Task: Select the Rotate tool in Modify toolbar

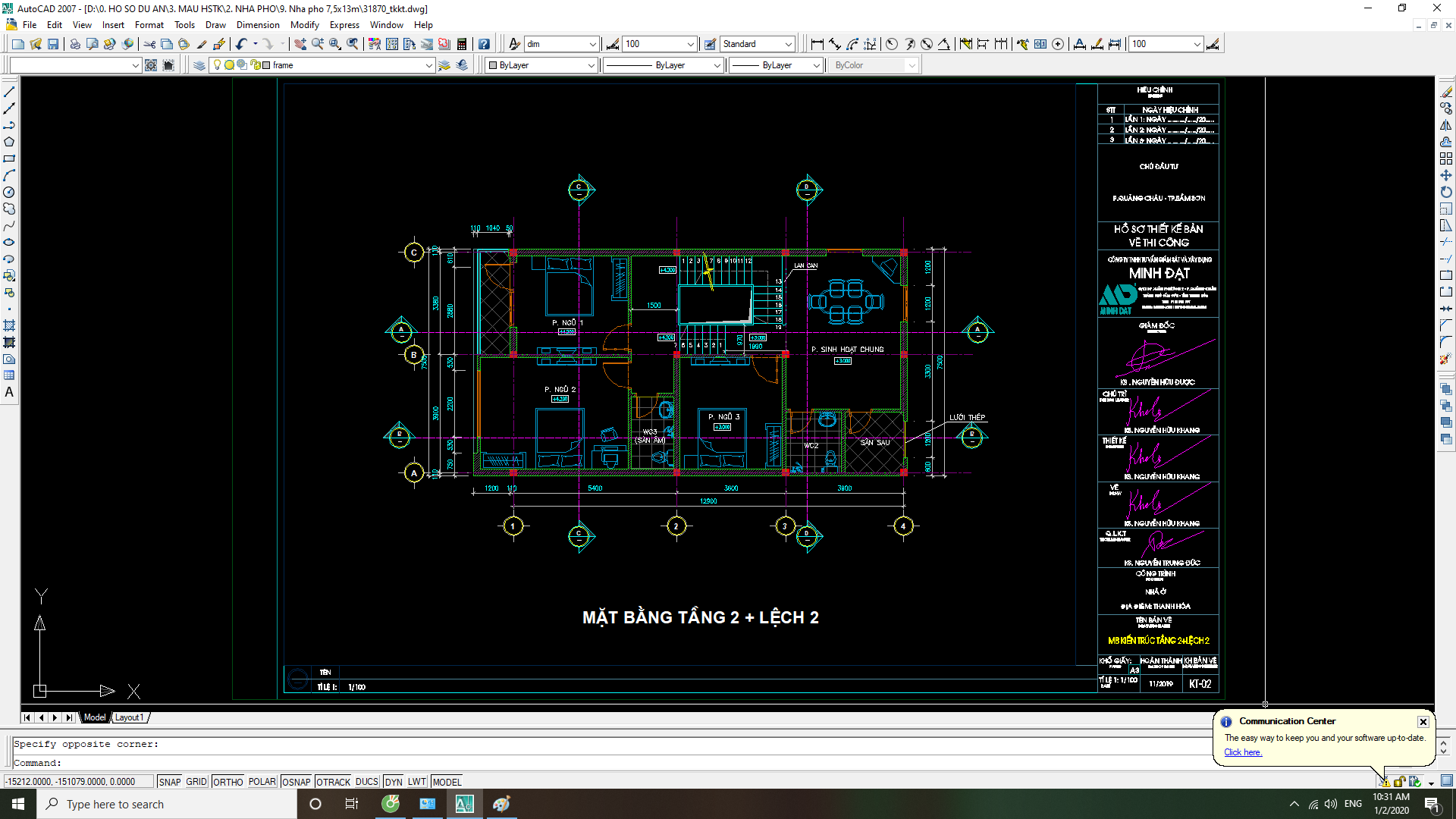Action: tap(1446, 192)
